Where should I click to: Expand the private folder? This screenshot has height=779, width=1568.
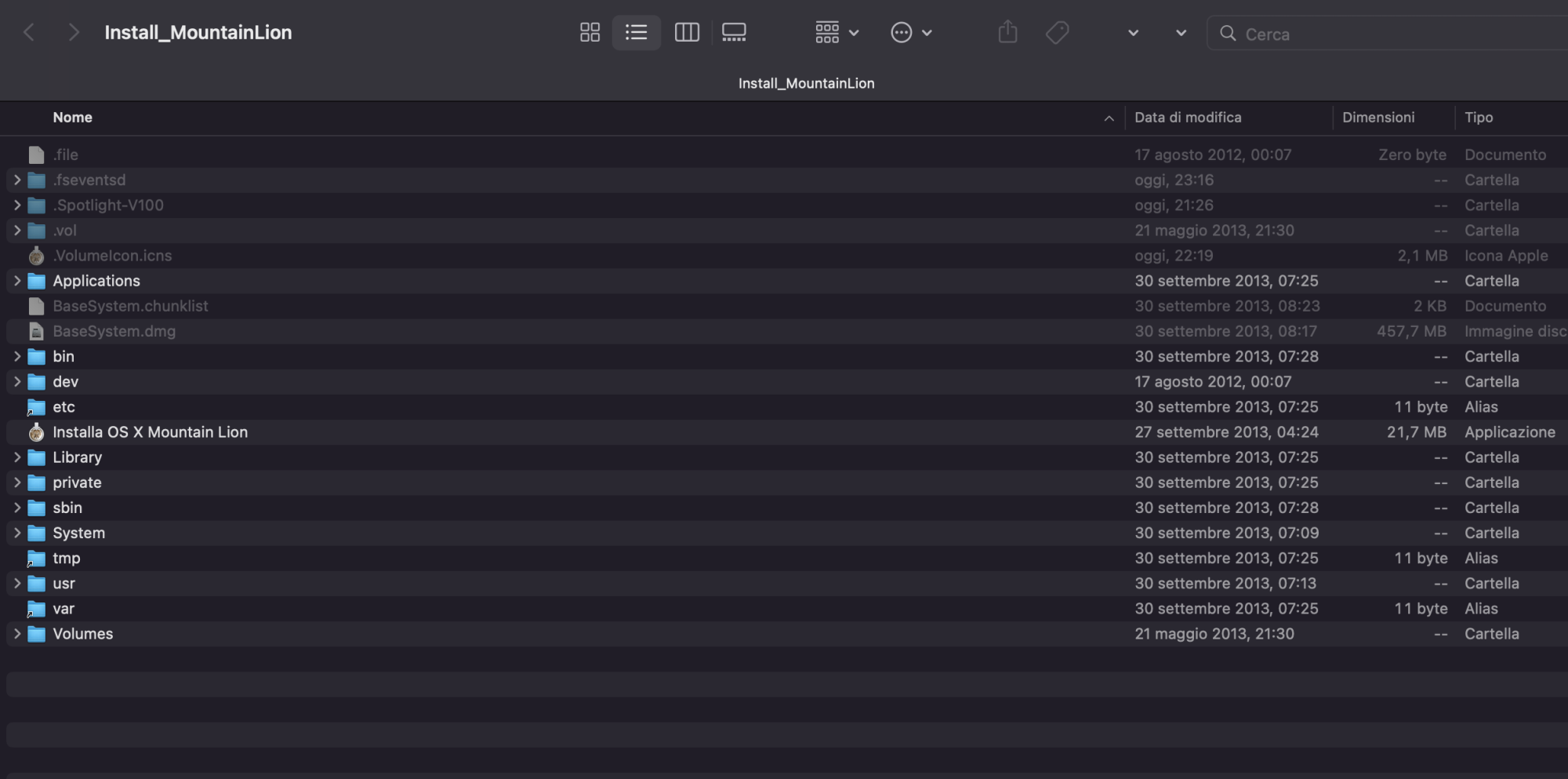click(x=17, y=482)
